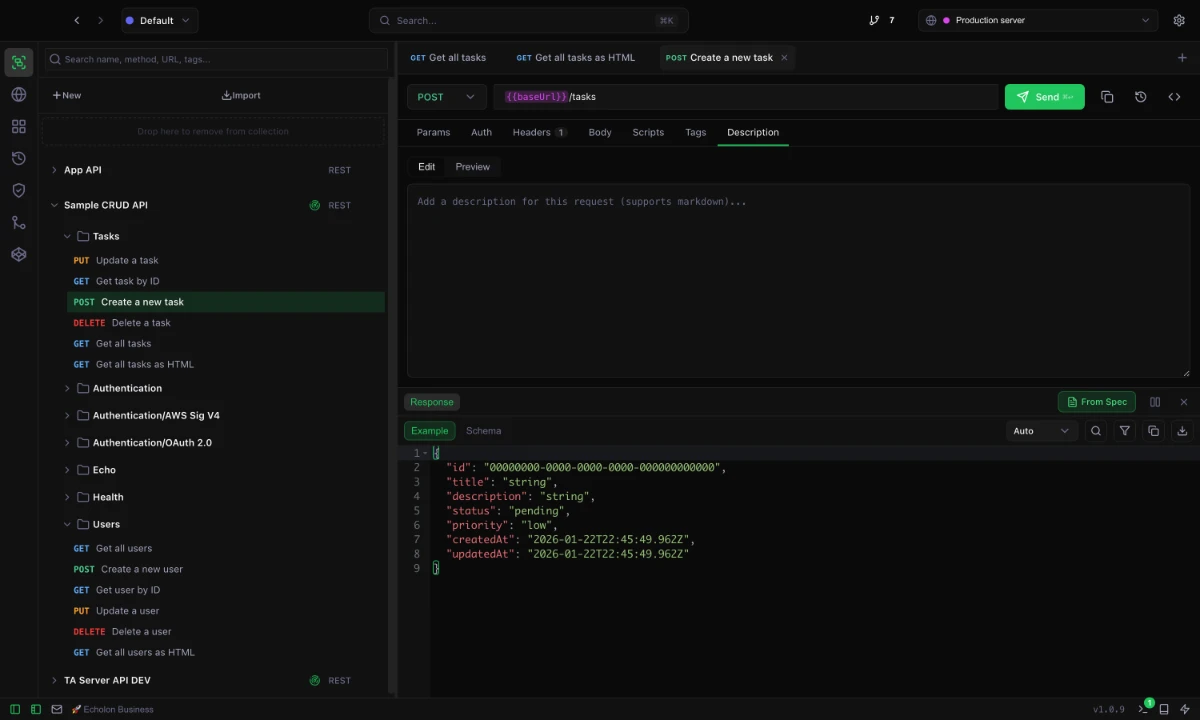The width and height of the screenshot is (1200, 720).
Task: Open the POST method dropdown
Action: click(x=445, y=96)
